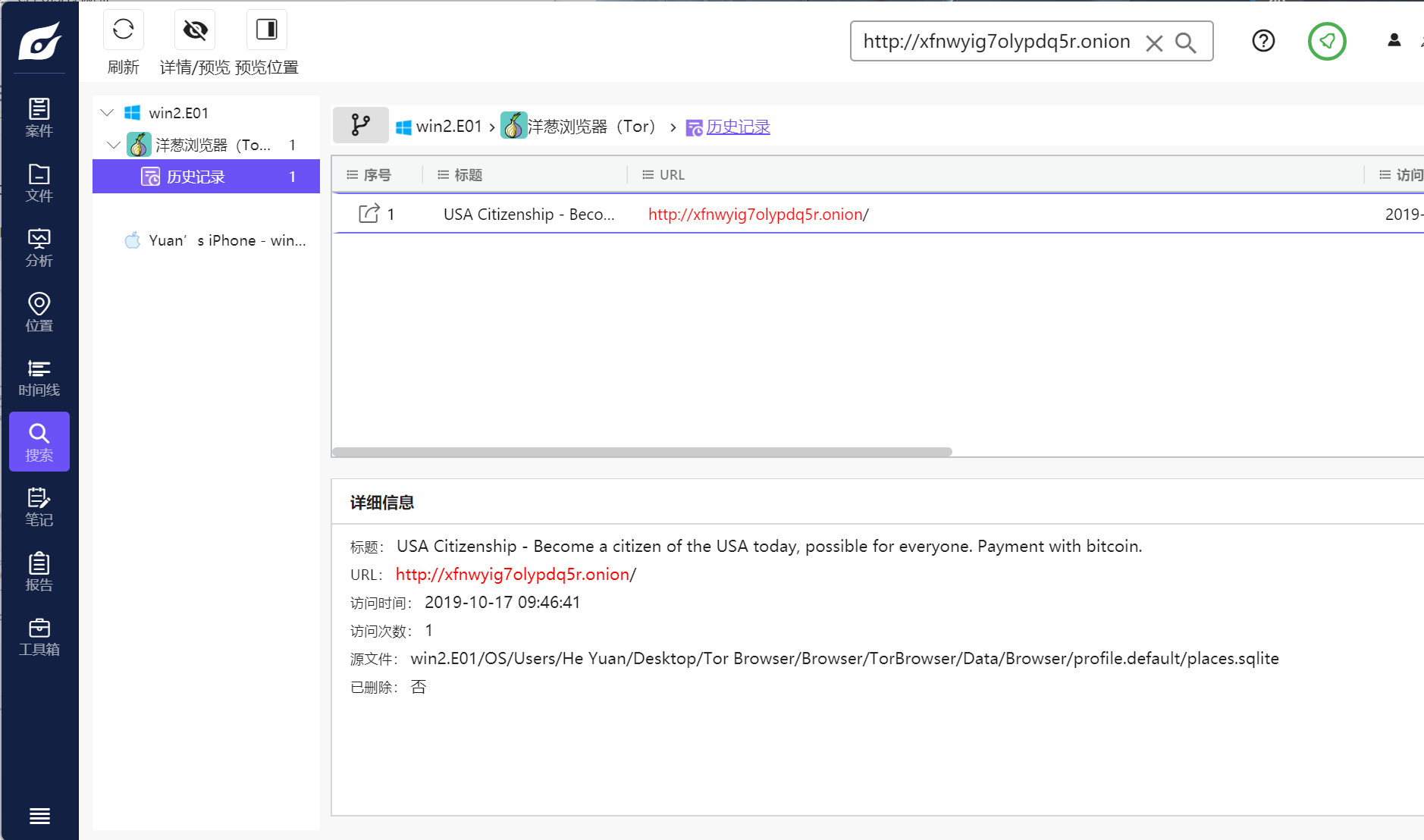Click the horizontal scrollbar of the results table
Image resolution: width=1424 pixels, height=840 pixels.
(642, 452)
